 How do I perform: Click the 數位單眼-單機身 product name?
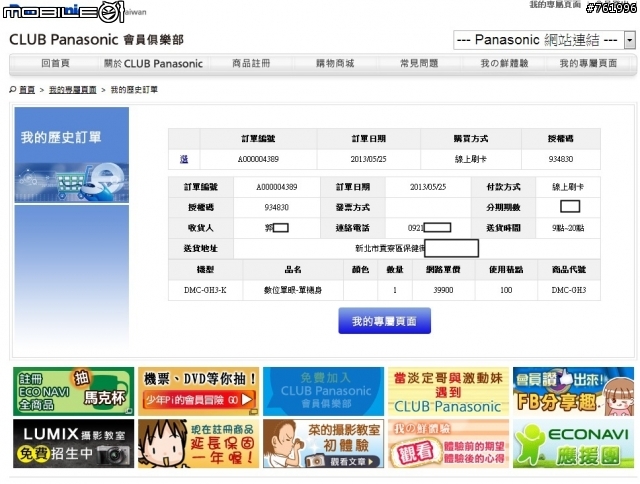coord(293,290)
